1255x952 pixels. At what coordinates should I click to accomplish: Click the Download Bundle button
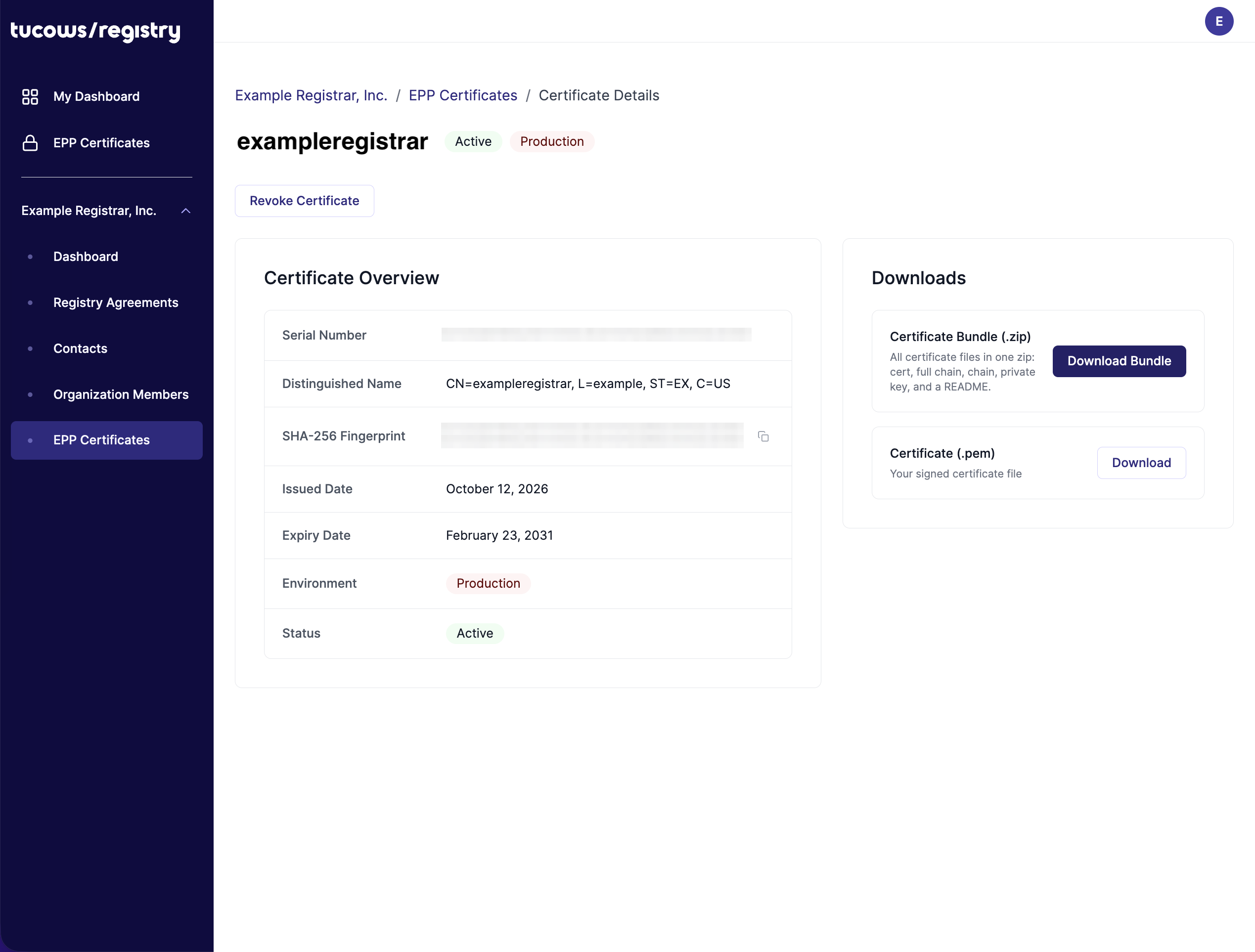(1119, 361)
